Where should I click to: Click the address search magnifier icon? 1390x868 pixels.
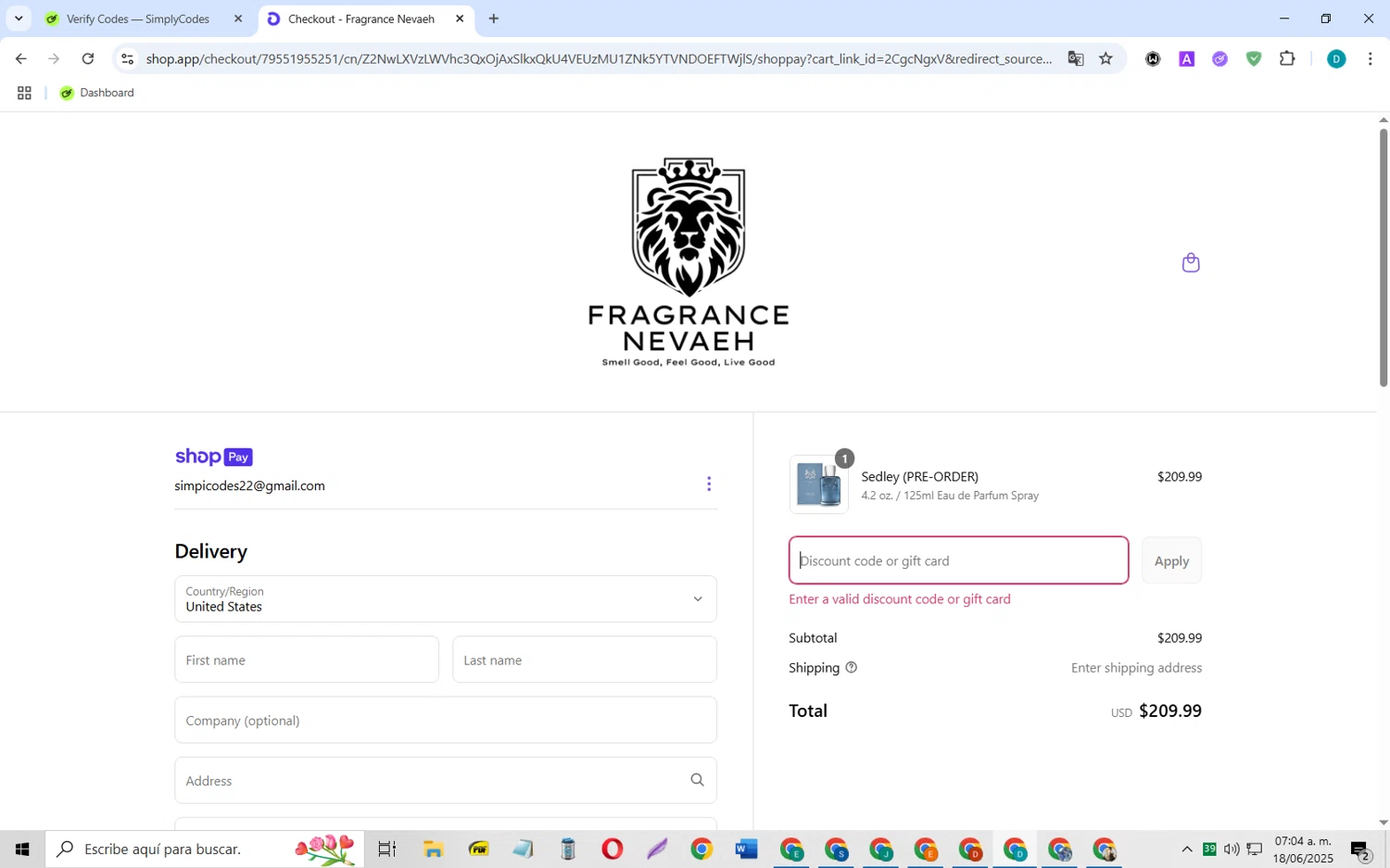(697, 780)
